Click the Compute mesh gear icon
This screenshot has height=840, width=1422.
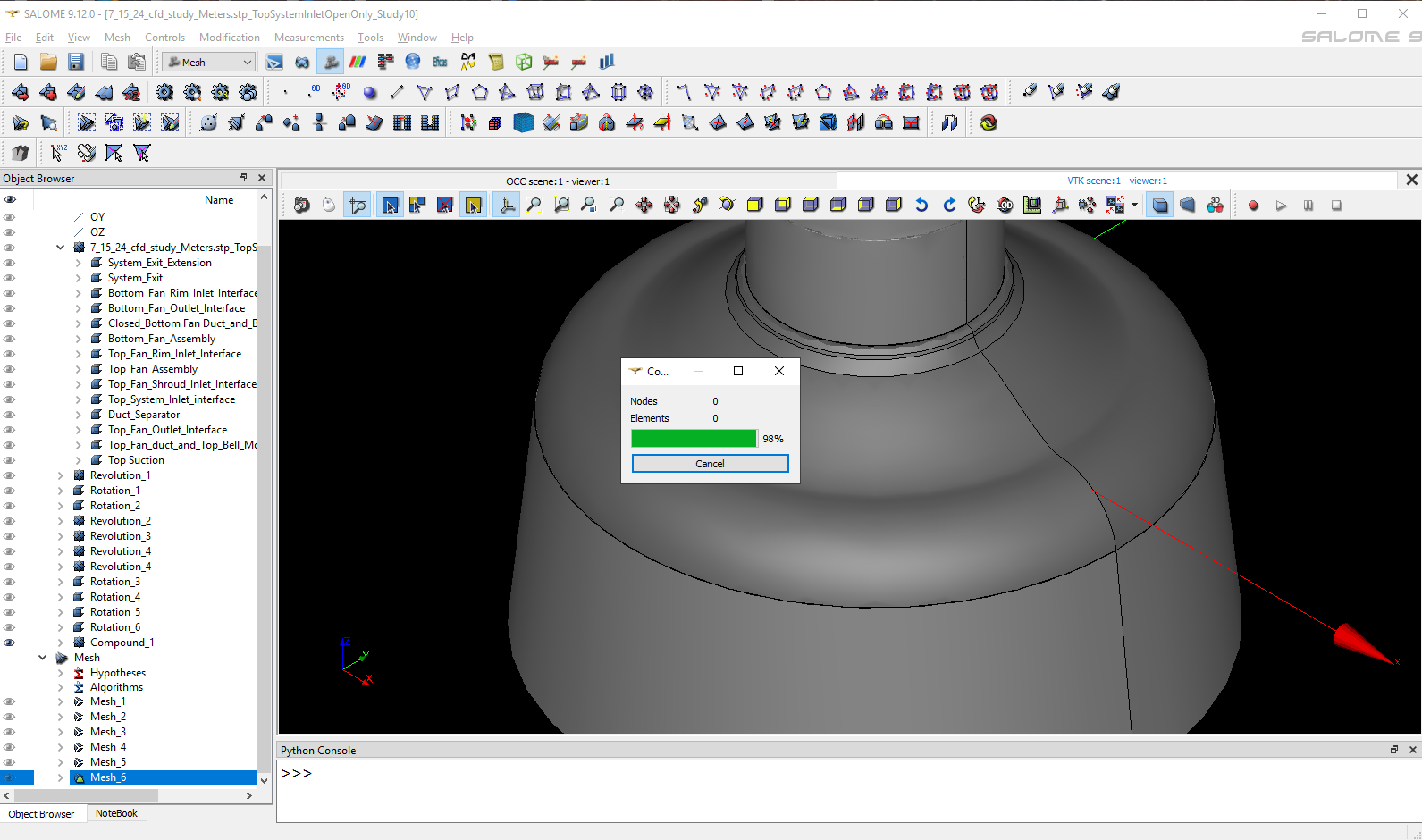[164, 92]
